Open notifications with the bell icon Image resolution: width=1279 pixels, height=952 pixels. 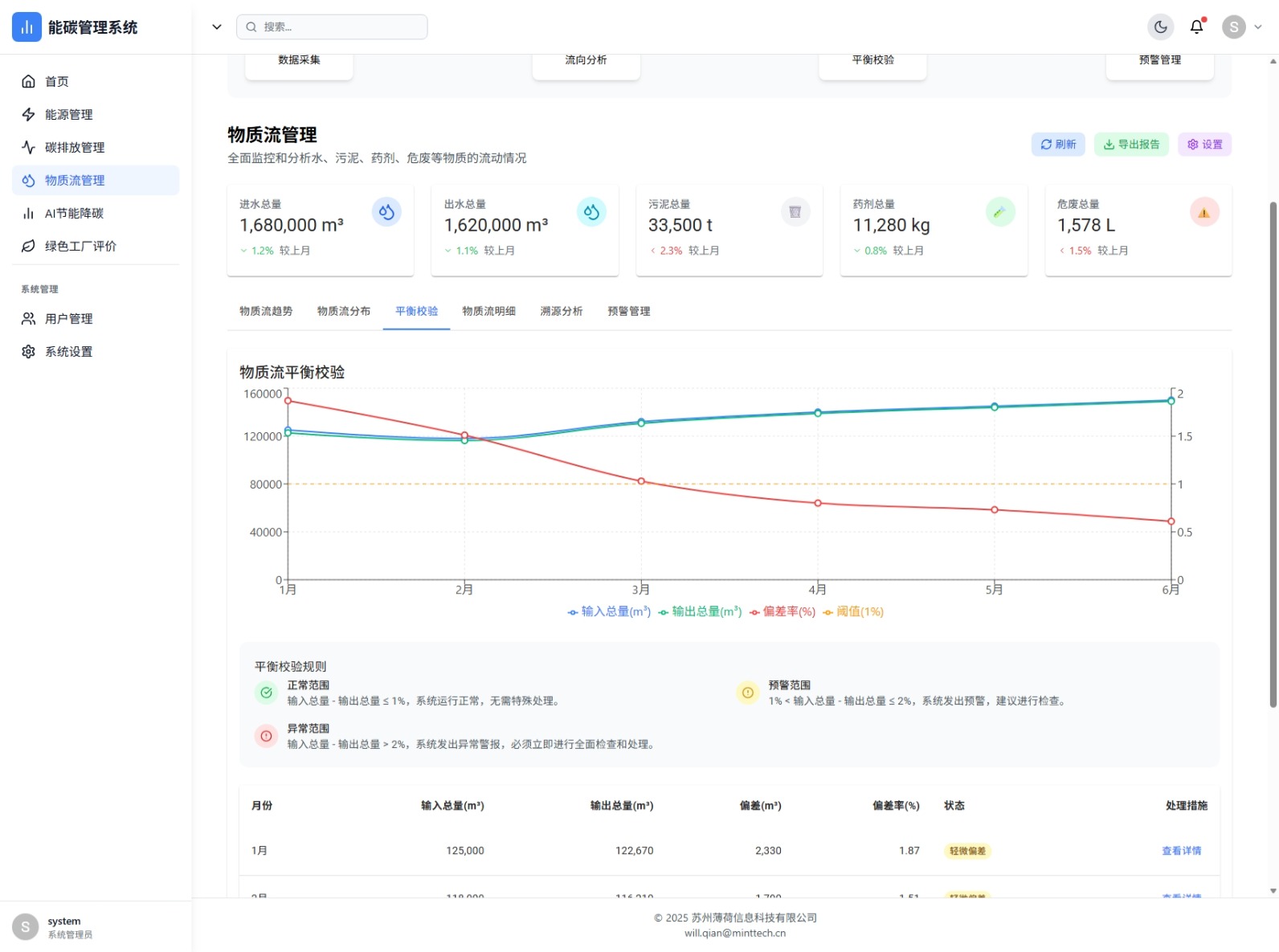click(x=1196, y=27)
